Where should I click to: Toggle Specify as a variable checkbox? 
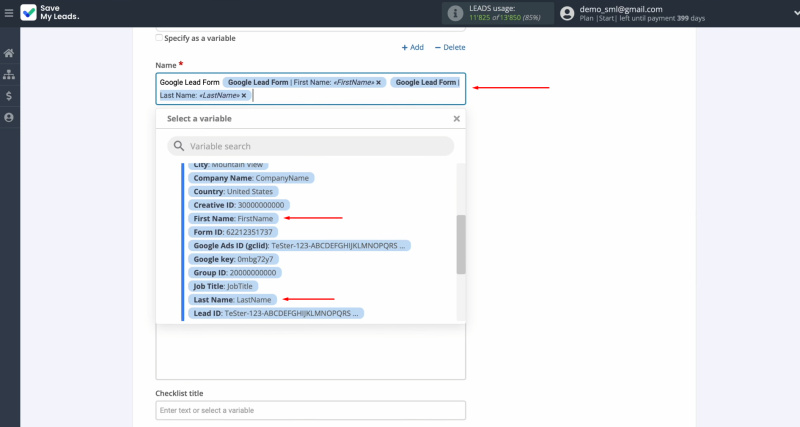click(159, 38)
